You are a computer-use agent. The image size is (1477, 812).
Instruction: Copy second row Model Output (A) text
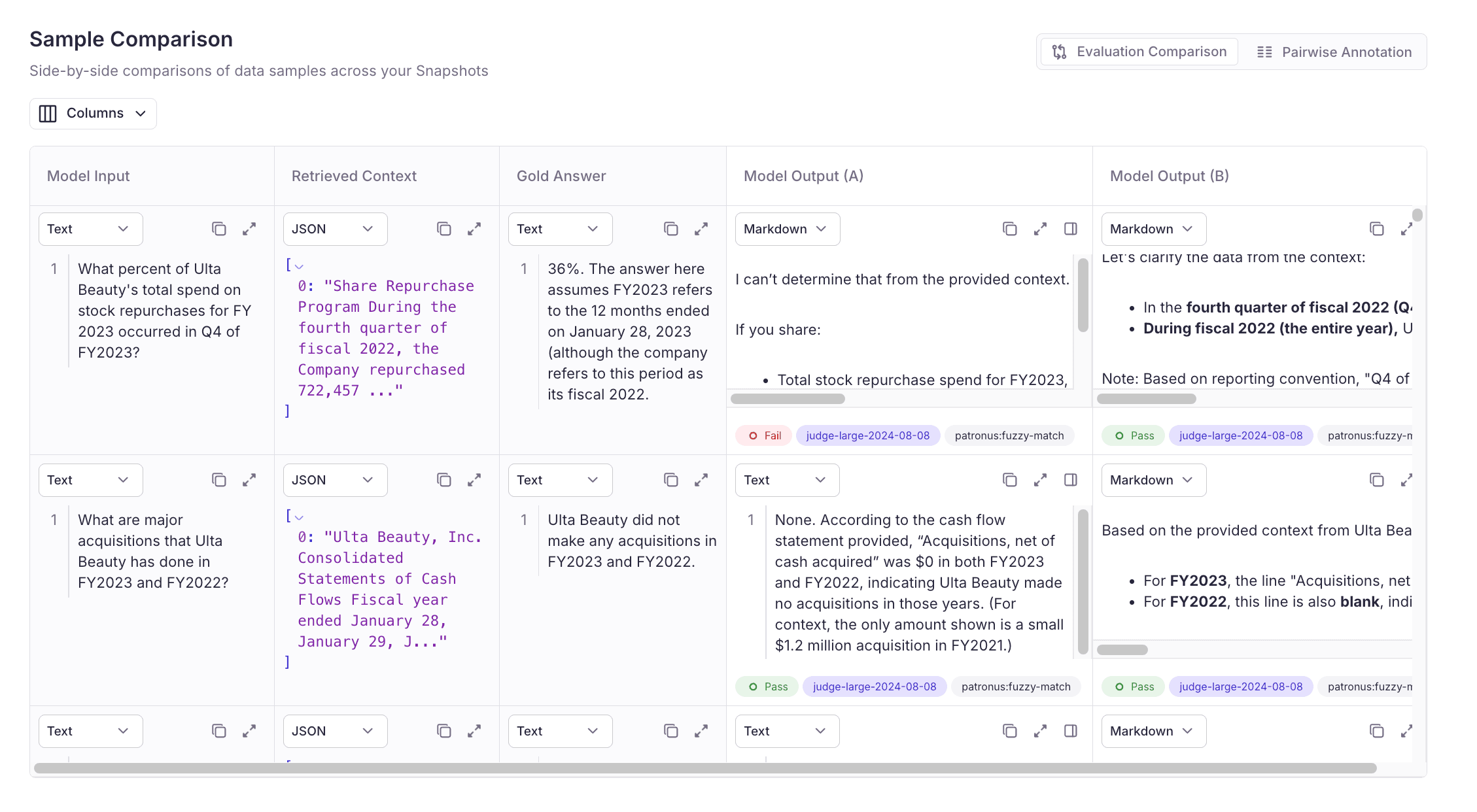point(1009,480)
